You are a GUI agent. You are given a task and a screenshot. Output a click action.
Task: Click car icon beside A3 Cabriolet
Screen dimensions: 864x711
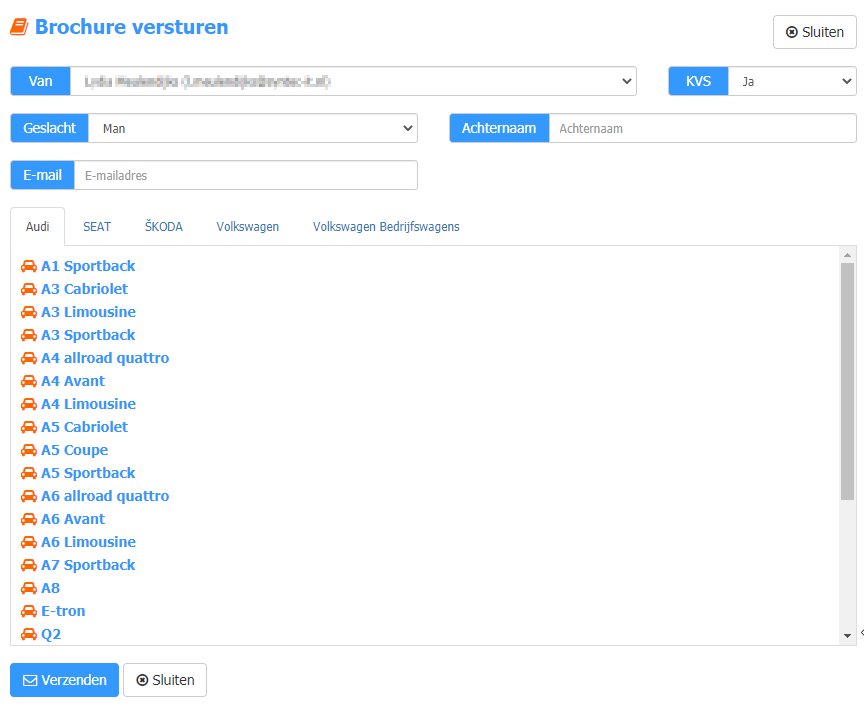tap(29, 289)
